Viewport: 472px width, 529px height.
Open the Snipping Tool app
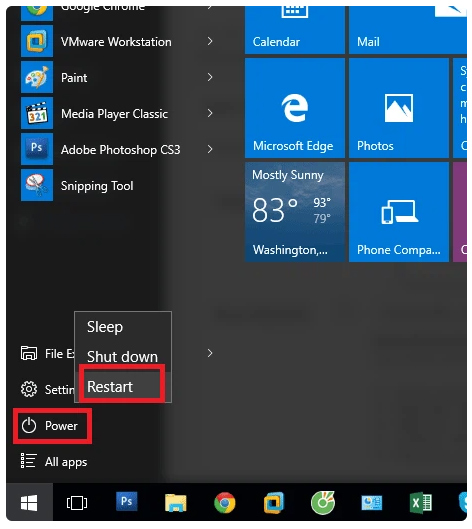pos(116,185)
